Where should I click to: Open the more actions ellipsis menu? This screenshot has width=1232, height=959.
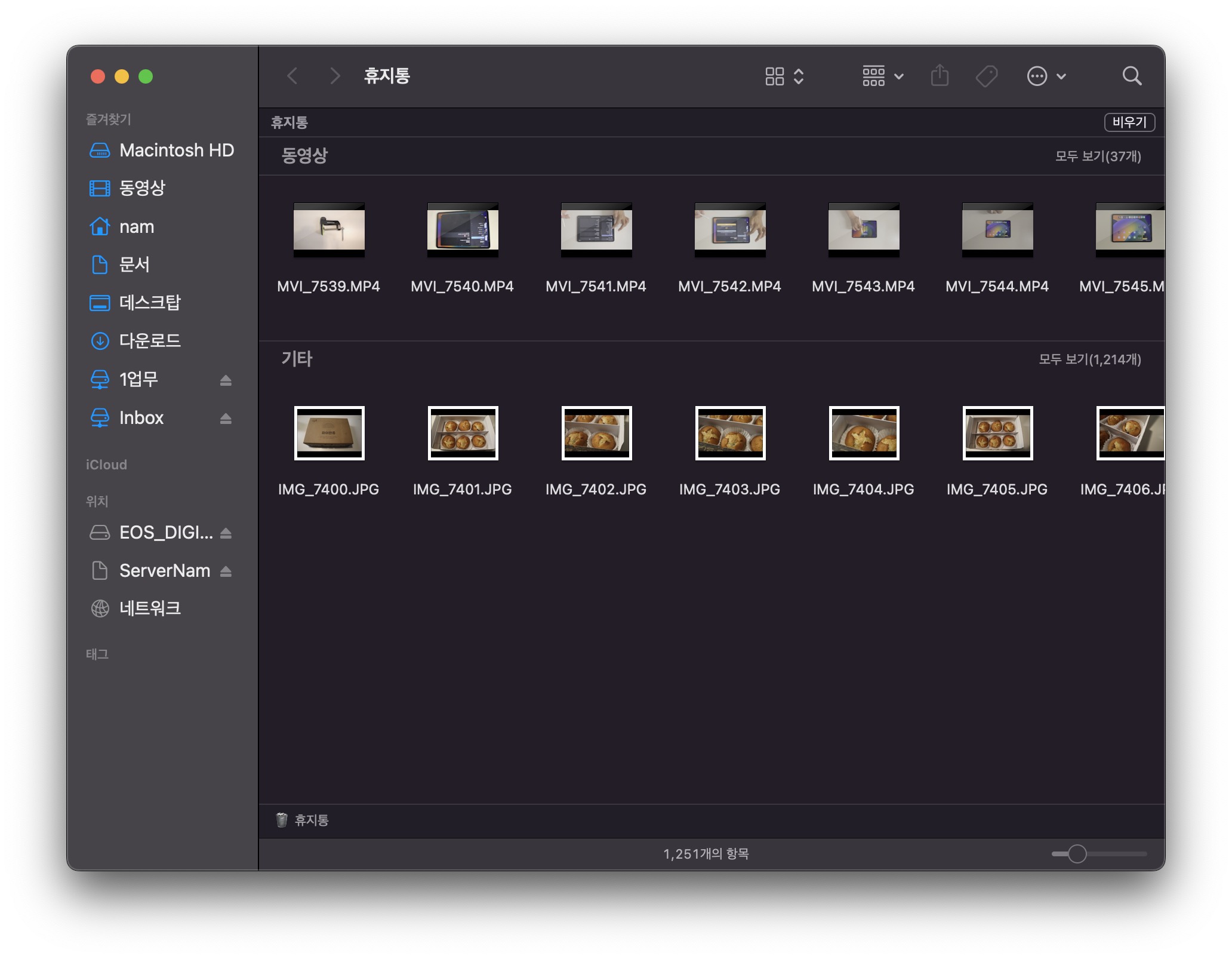point(1046,76)
